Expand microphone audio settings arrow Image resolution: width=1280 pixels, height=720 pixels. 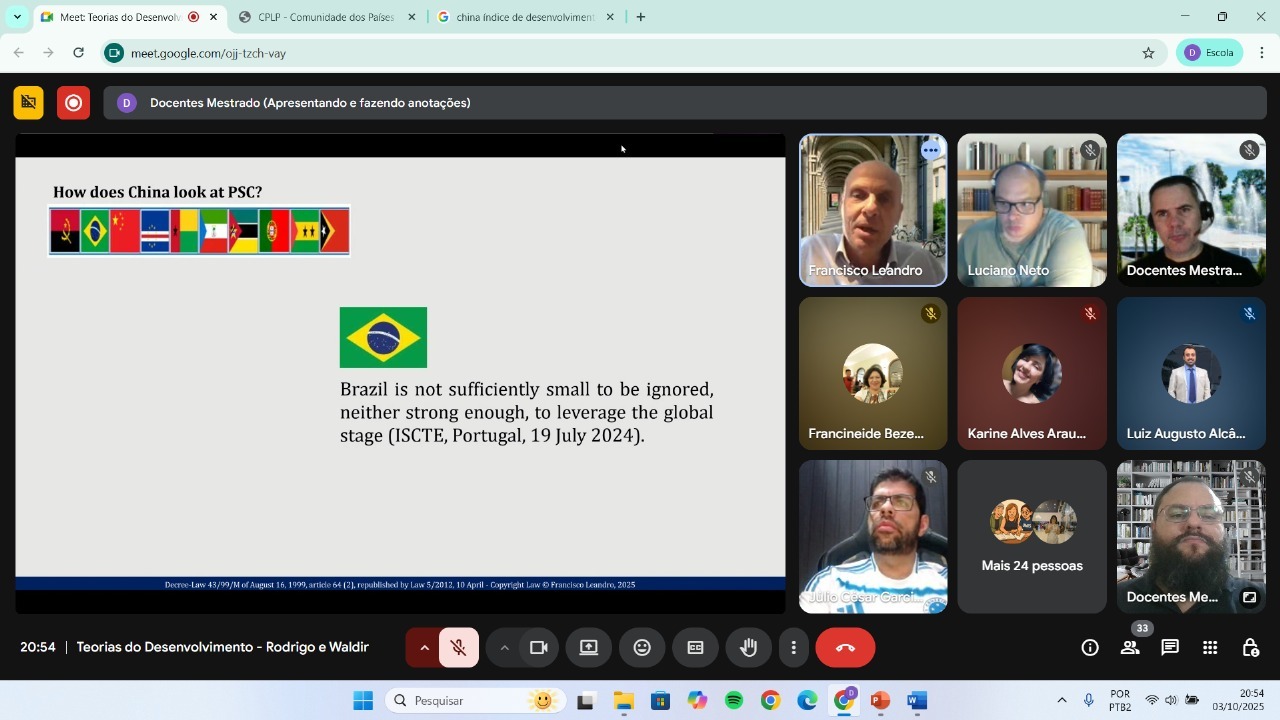pos(424,648)
